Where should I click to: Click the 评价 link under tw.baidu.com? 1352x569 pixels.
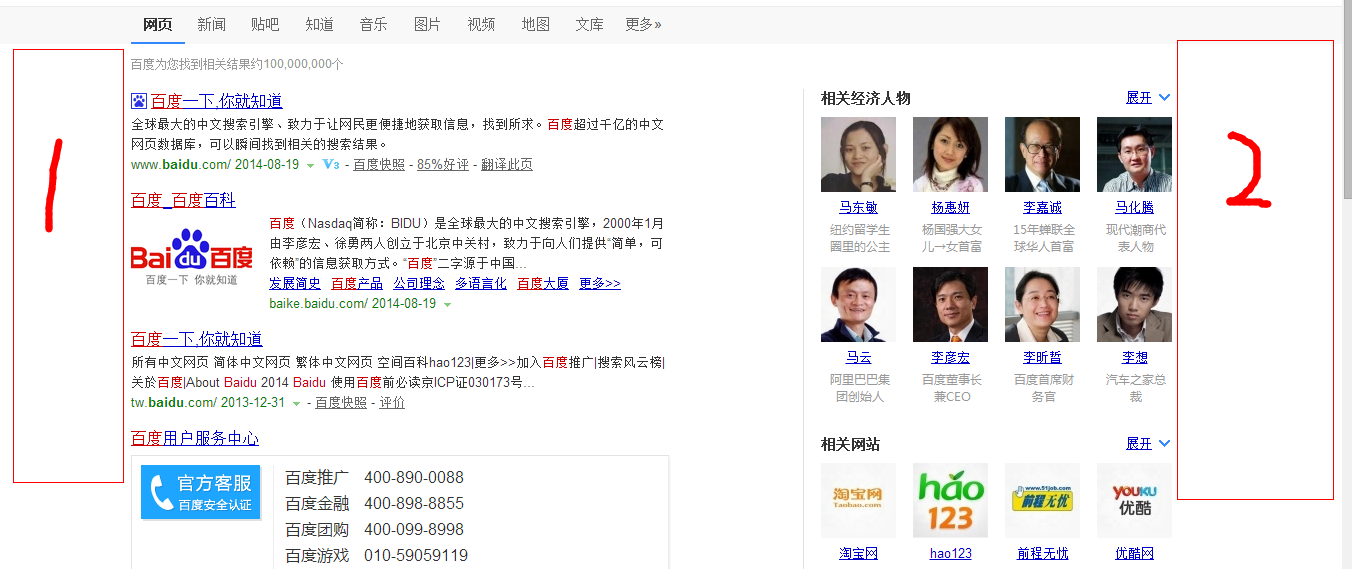(x=392, y=403)
